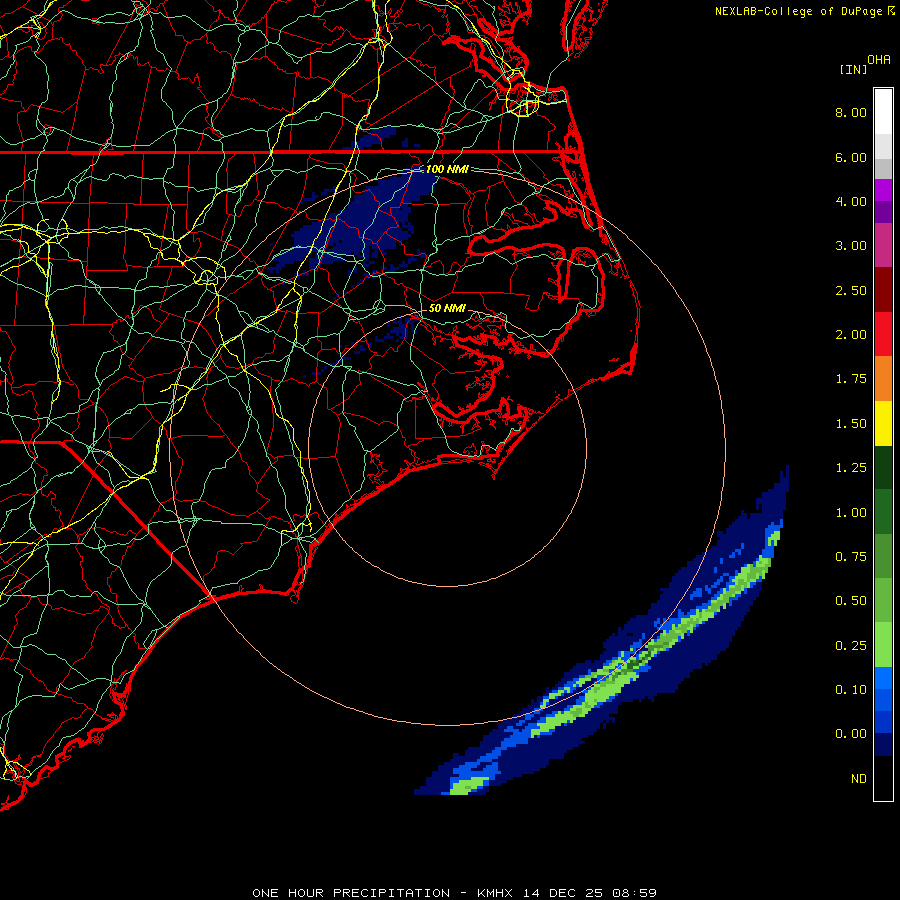Select the 1.00 legend value
This screenshot has height=900, width=900.
coord(851,513)
